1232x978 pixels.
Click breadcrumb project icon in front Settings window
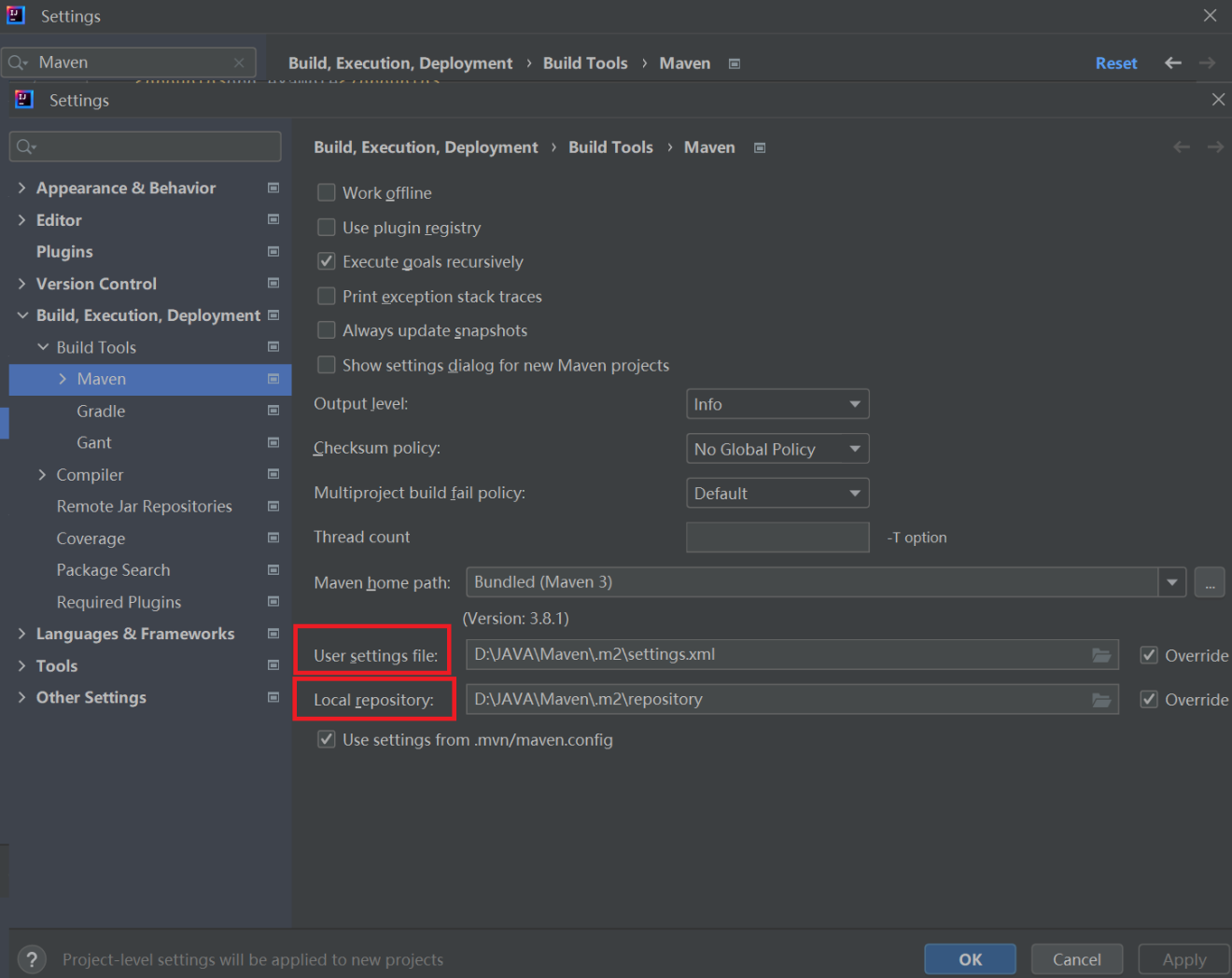tap(760, 147)
